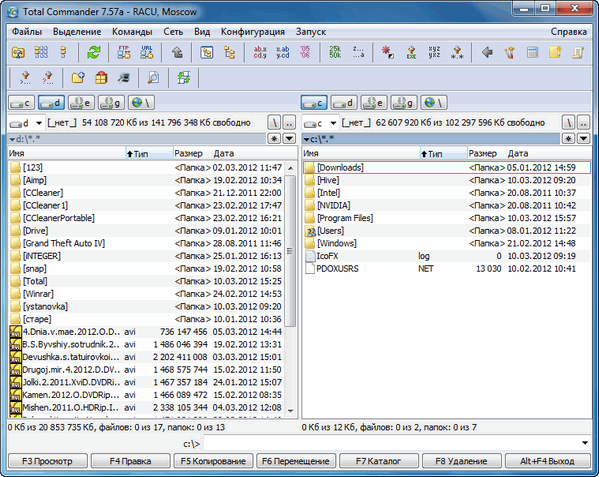Open the Команды menu
The height and width of the screenshot is (477, 599).
132,32
